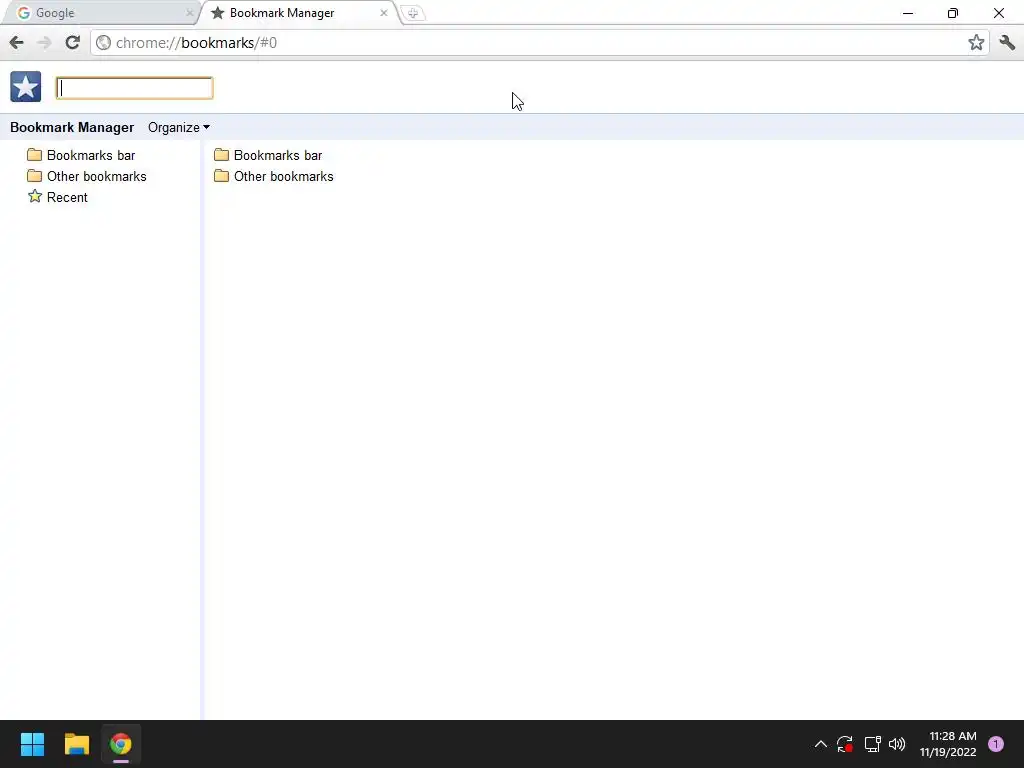Viewport: 1024px width, 768px height.
Task: Go back using the browser back arrow
Action: click(16, 42)
